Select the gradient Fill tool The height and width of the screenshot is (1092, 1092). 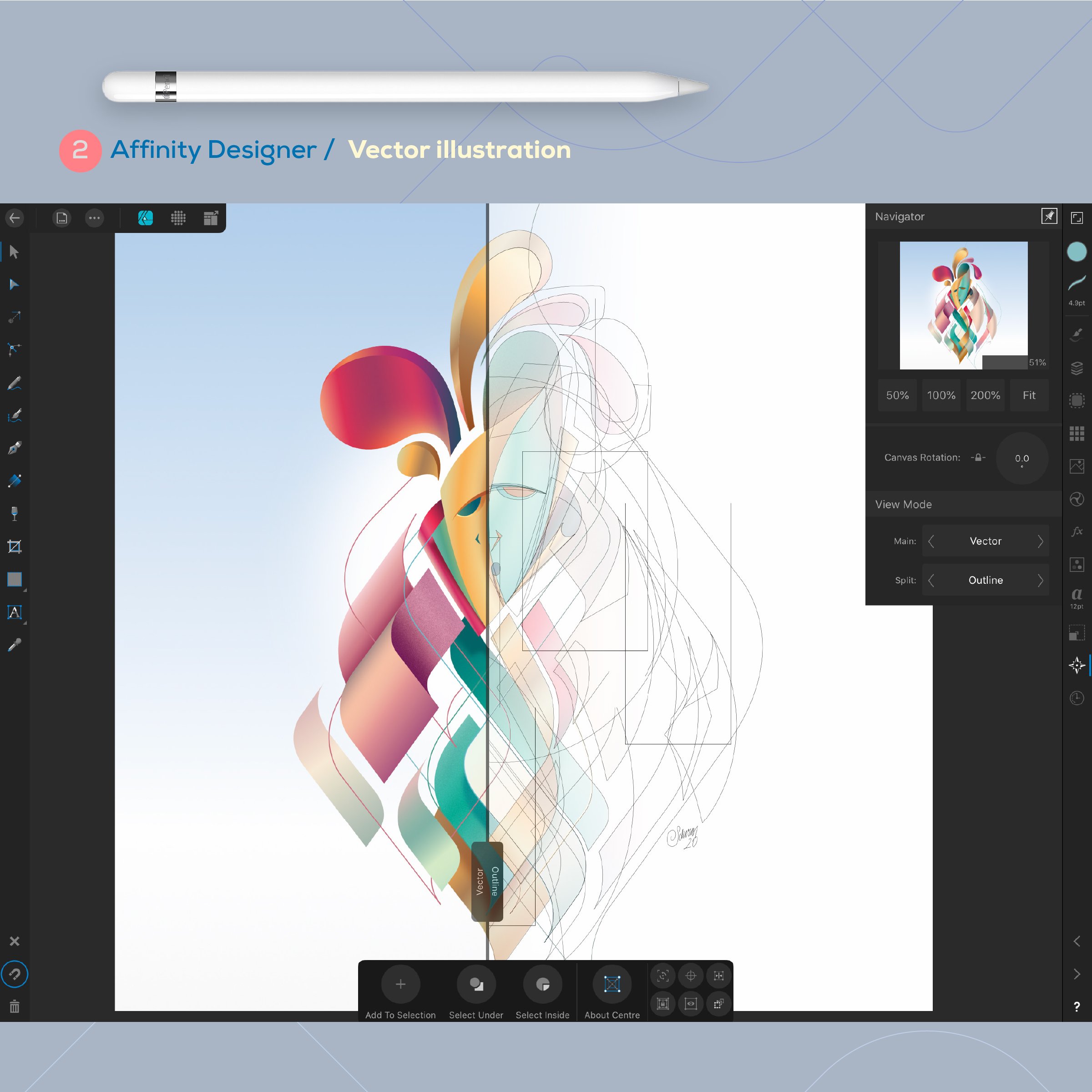coord(15,481)
